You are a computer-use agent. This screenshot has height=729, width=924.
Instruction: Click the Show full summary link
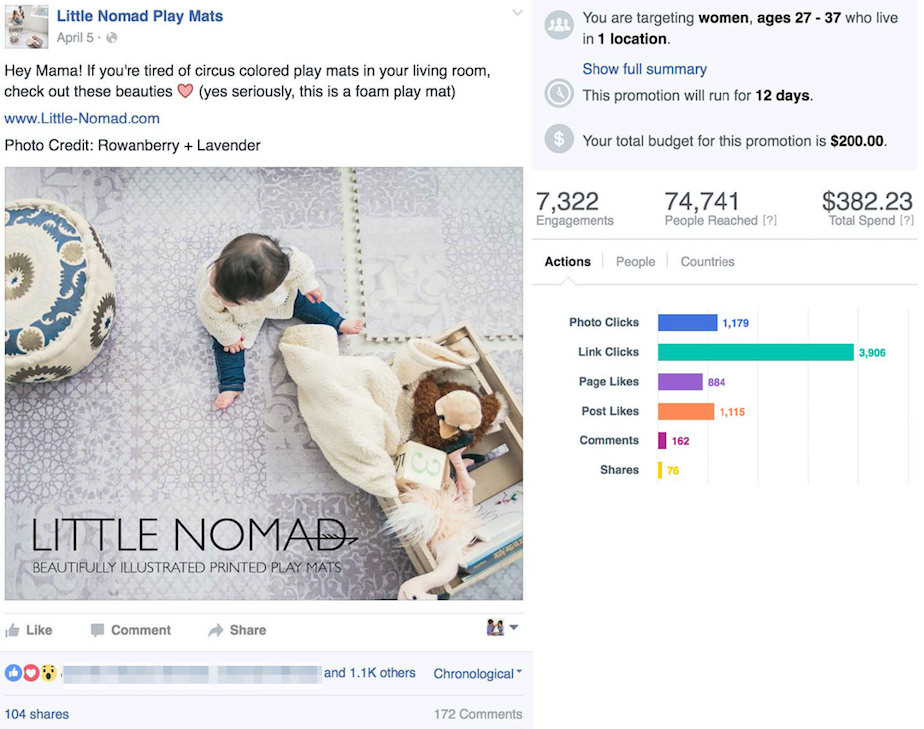644,69
